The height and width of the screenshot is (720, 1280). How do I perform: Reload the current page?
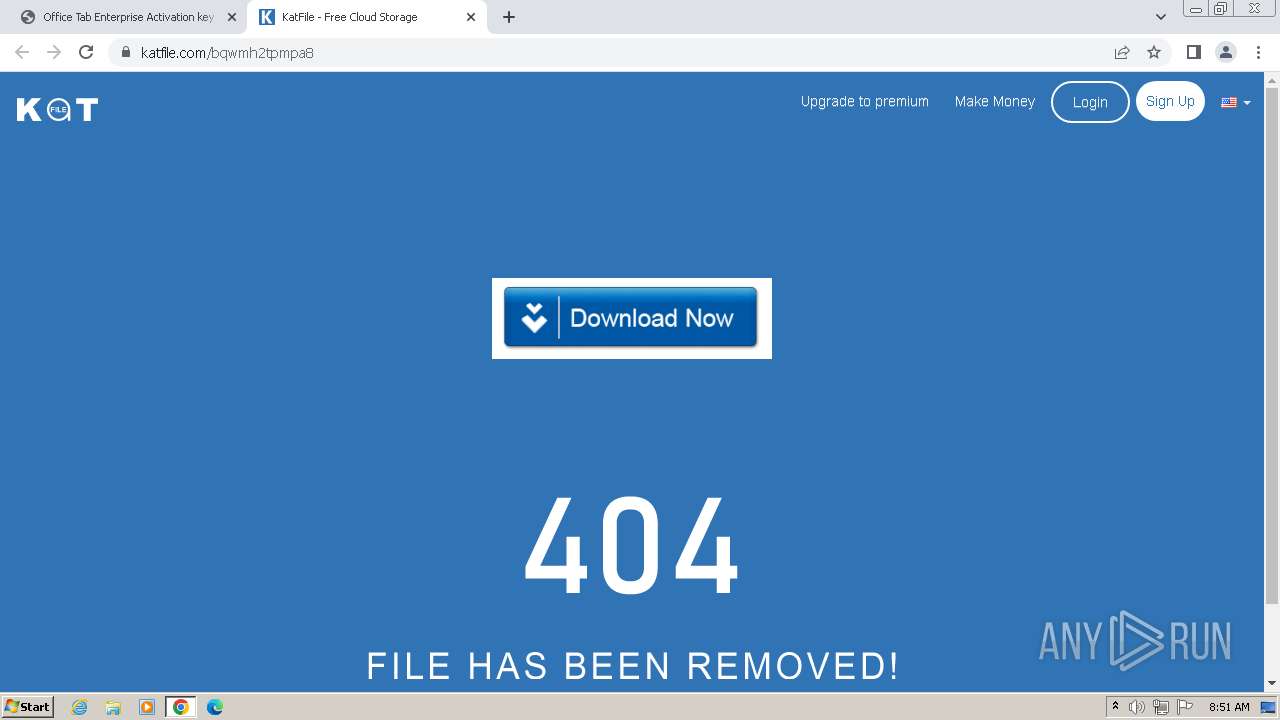(x=86, y=52)
